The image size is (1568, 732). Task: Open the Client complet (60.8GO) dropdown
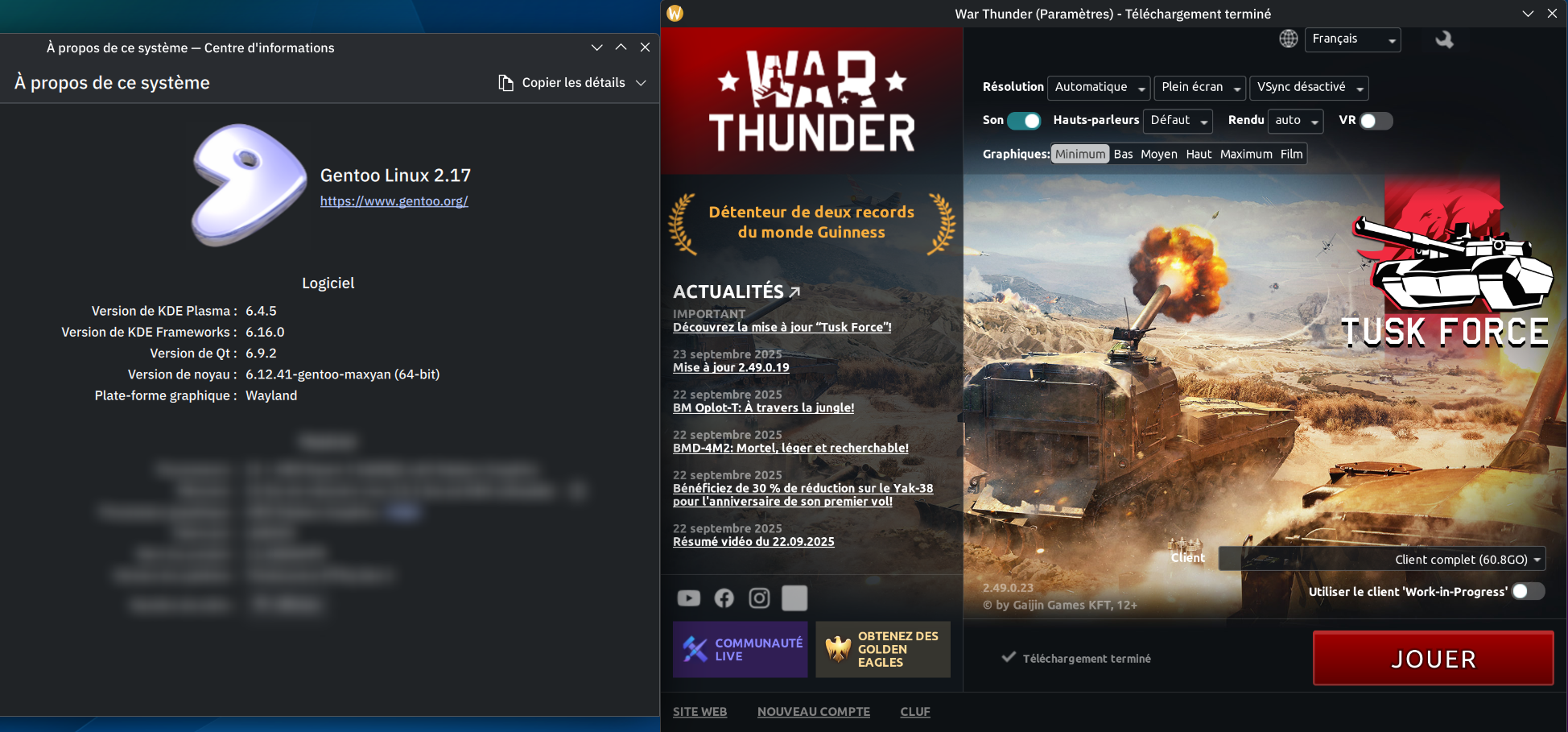pyautogui.click(x=1382, y=559)
